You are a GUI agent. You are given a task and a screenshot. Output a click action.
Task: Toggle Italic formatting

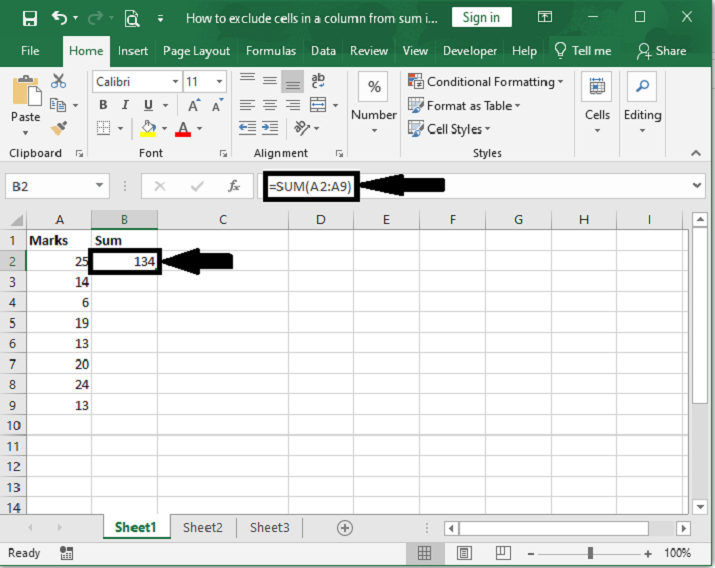pos(125,105)
